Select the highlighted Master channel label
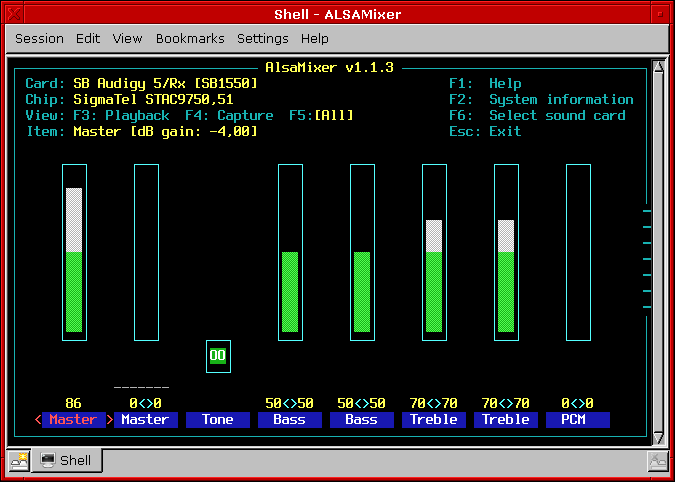This screenshot has width=675, height=482. tap(73, 420)
